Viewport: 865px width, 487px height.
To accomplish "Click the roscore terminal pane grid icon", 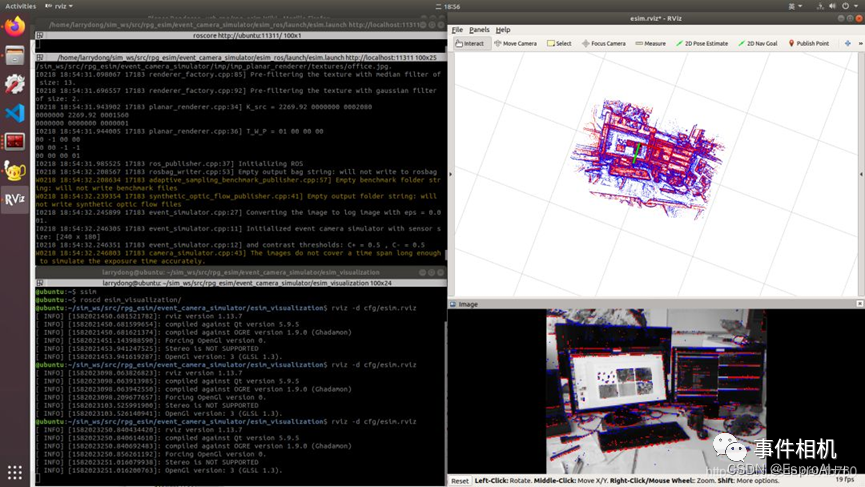I will 40,35.
